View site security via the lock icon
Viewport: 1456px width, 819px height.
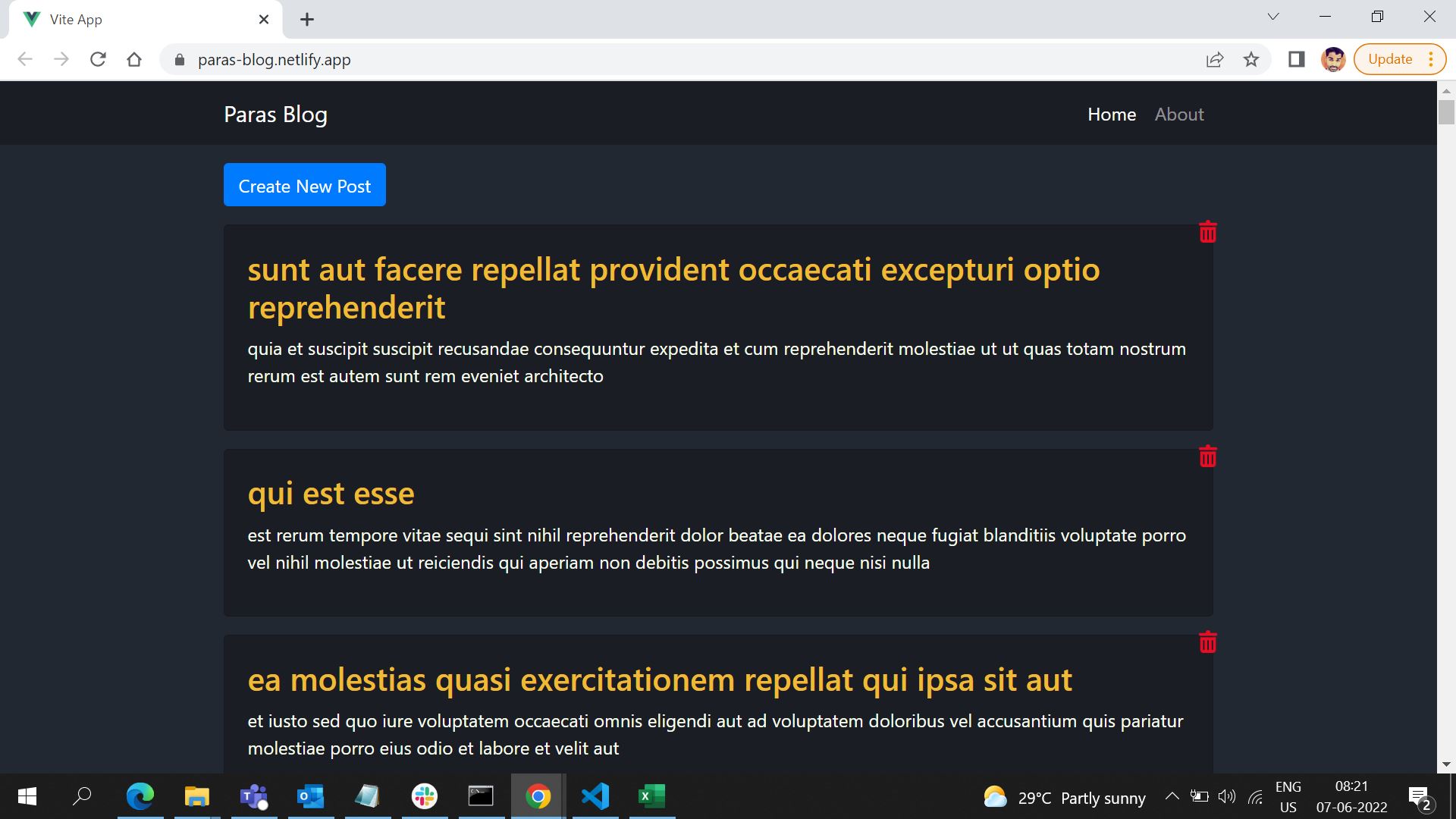pyautogui.click(x=178, y=59)
